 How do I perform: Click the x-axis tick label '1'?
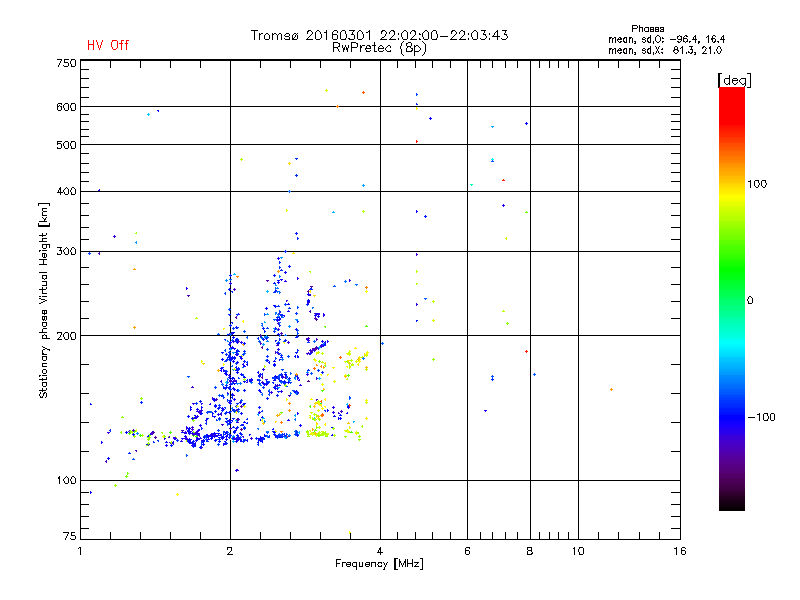point(80,551)
